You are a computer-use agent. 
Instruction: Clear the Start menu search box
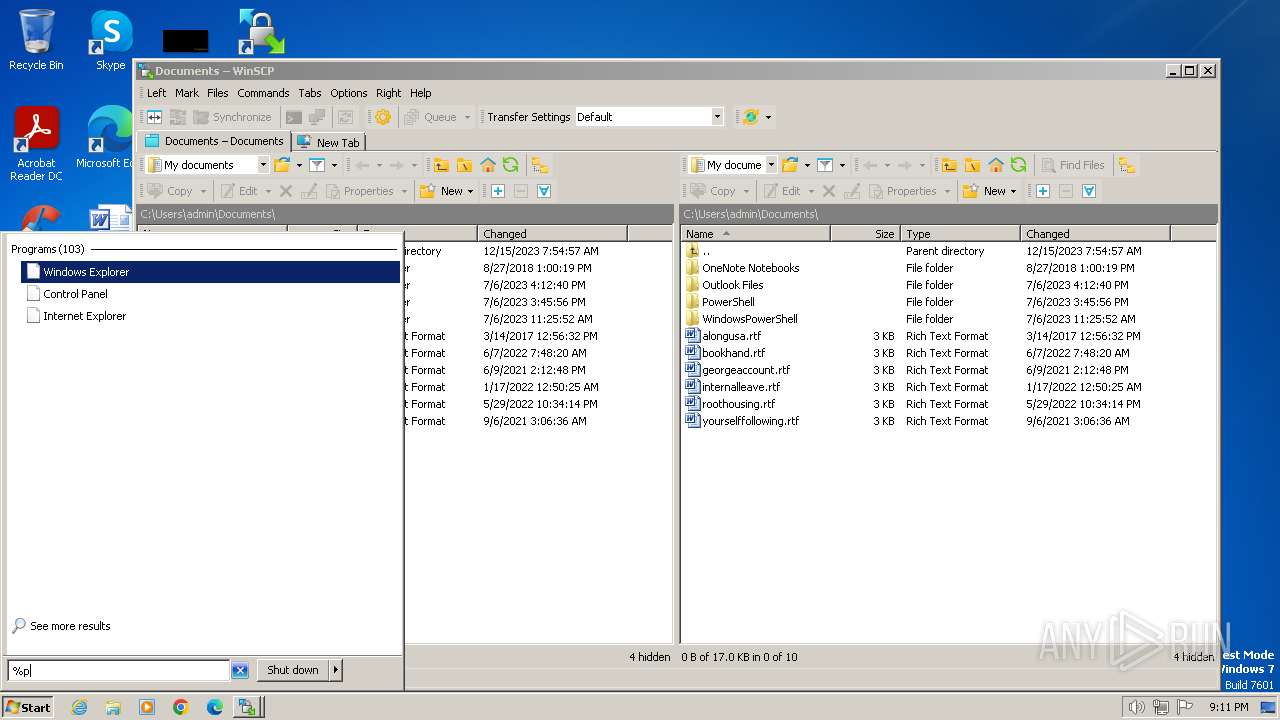pyautogui.click(x=240, y=671)
